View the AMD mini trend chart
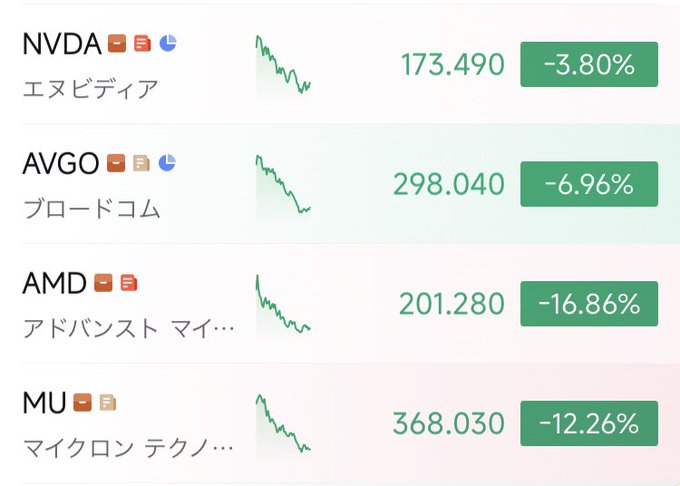This screenshot has height=486, width=680. [283, 305]
